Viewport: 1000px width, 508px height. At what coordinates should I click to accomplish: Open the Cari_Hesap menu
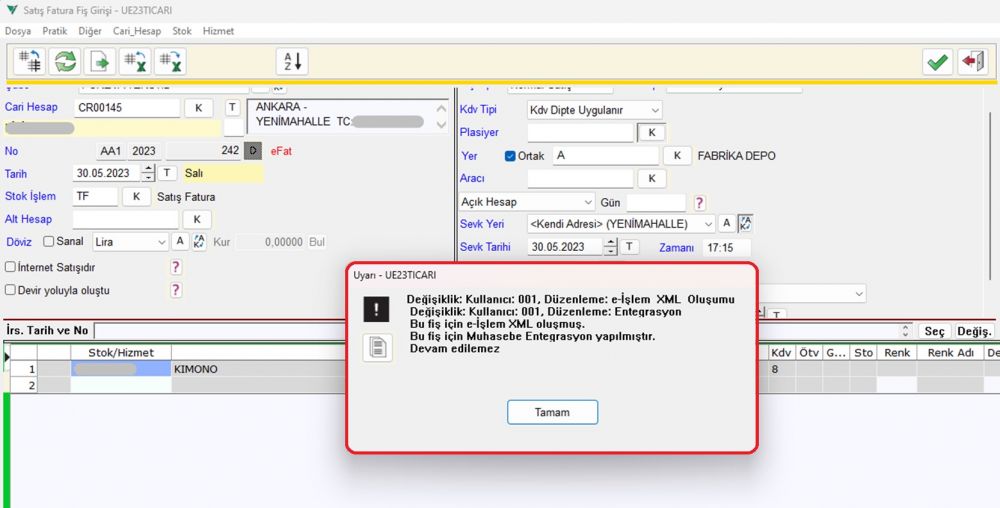(x=137, y=31)
